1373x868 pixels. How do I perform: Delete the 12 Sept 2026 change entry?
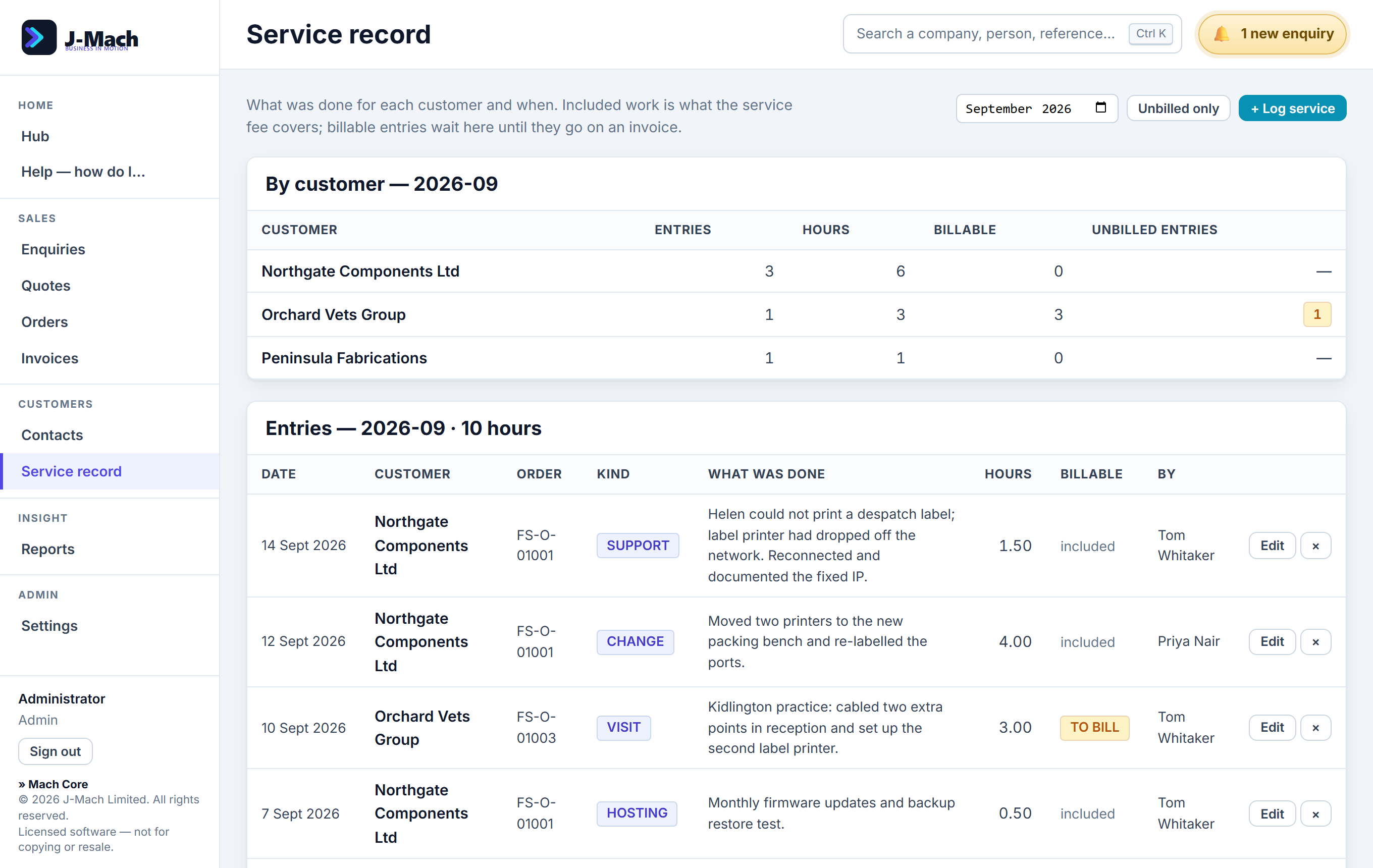1315,642
